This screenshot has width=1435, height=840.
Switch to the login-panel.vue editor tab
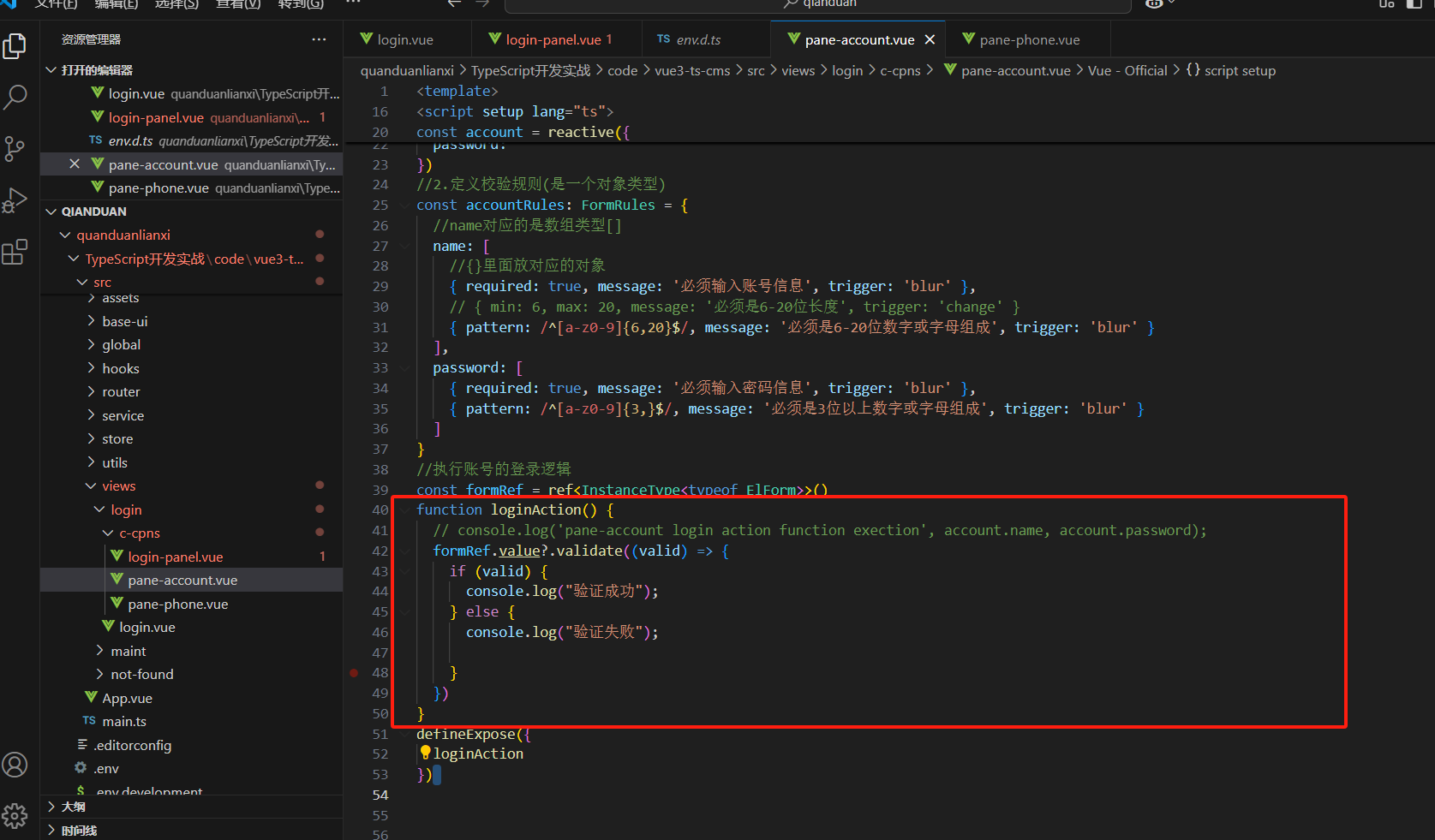pos(557,39)
